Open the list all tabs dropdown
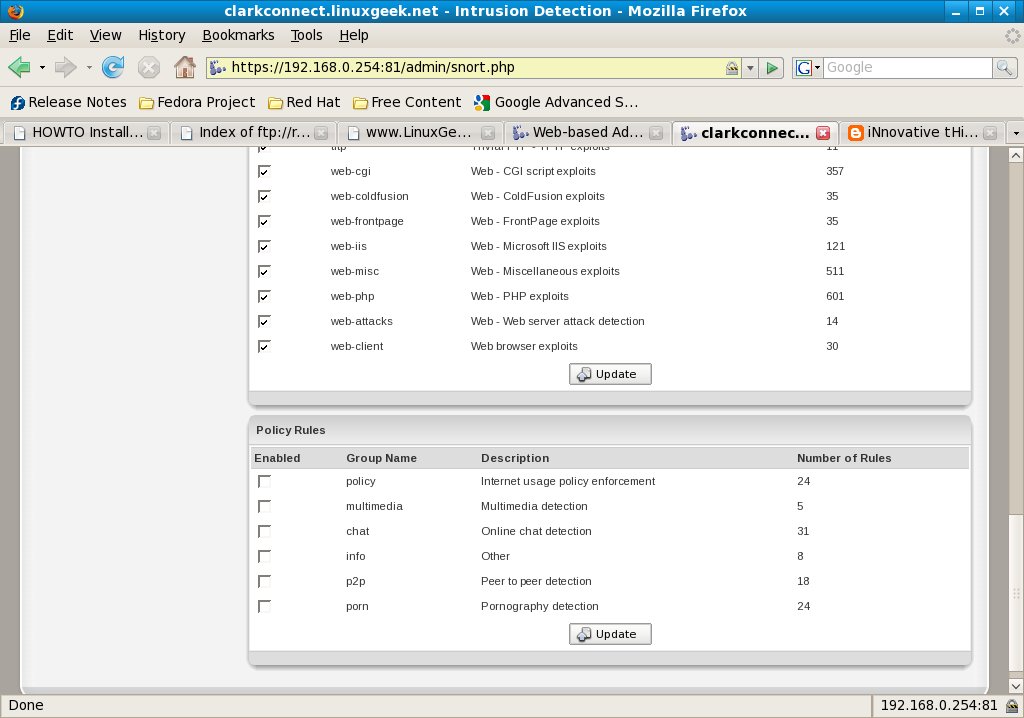The image size is (1024, 718). click(1016, 133)
